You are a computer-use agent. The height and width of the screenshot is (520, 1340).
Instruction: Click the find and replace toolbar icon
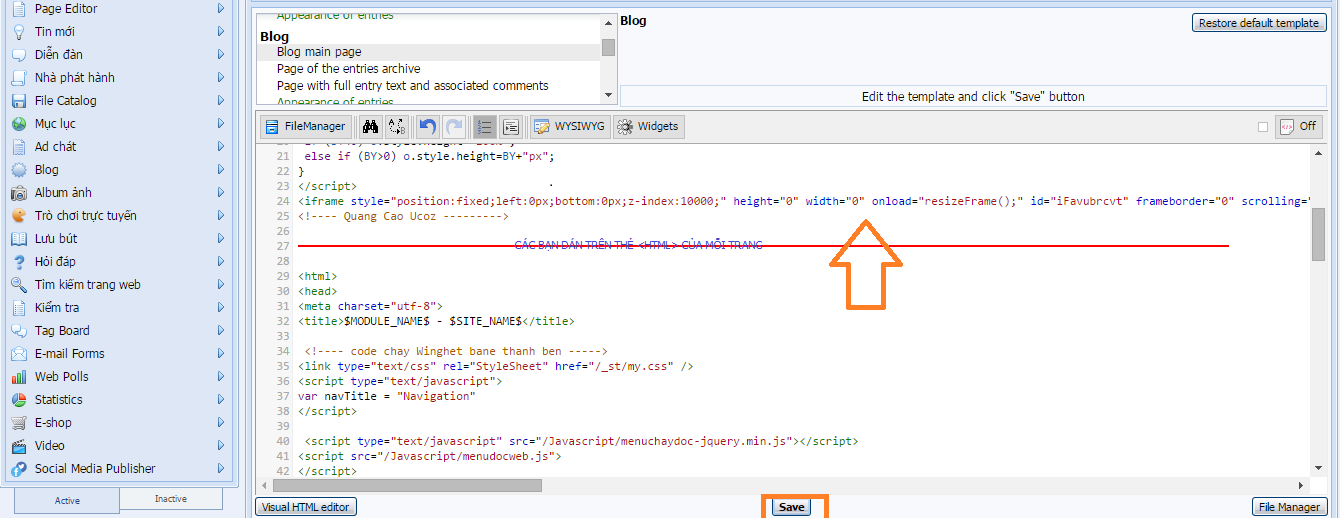tap(396, 127)
